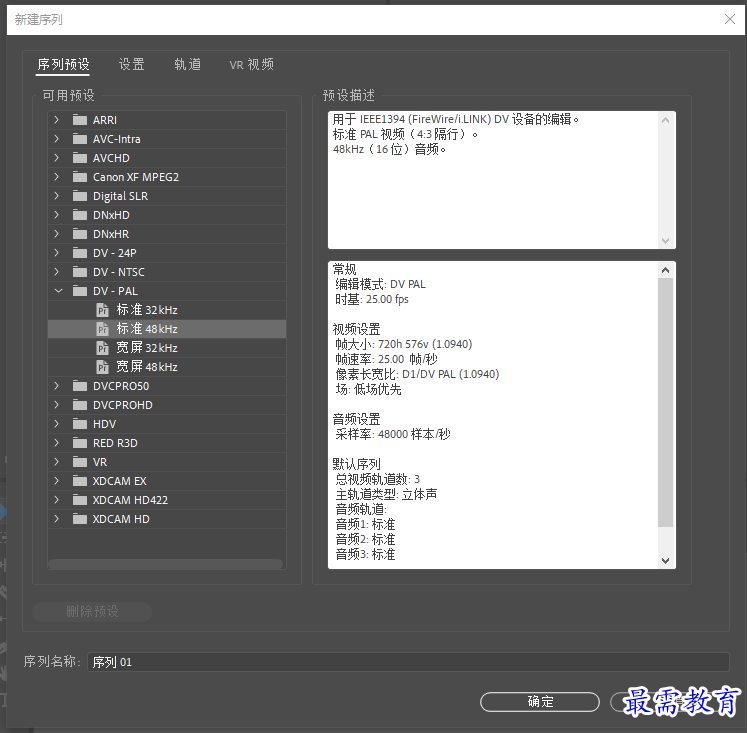Click the AVCHD folder icon

(80, 158)
